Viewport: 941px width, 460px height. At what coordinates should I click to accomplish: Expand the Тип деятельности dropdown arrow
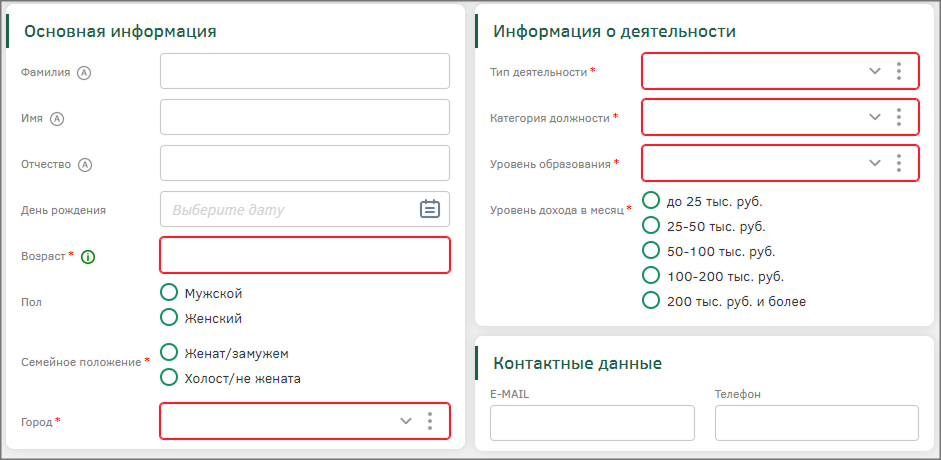[x=874, y=71]
